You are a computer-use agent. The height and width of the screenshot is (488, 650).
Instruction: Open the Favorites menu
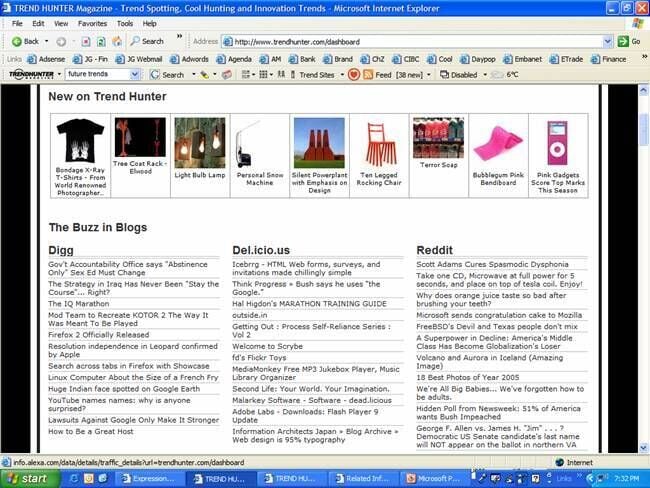tap(92, 22)
